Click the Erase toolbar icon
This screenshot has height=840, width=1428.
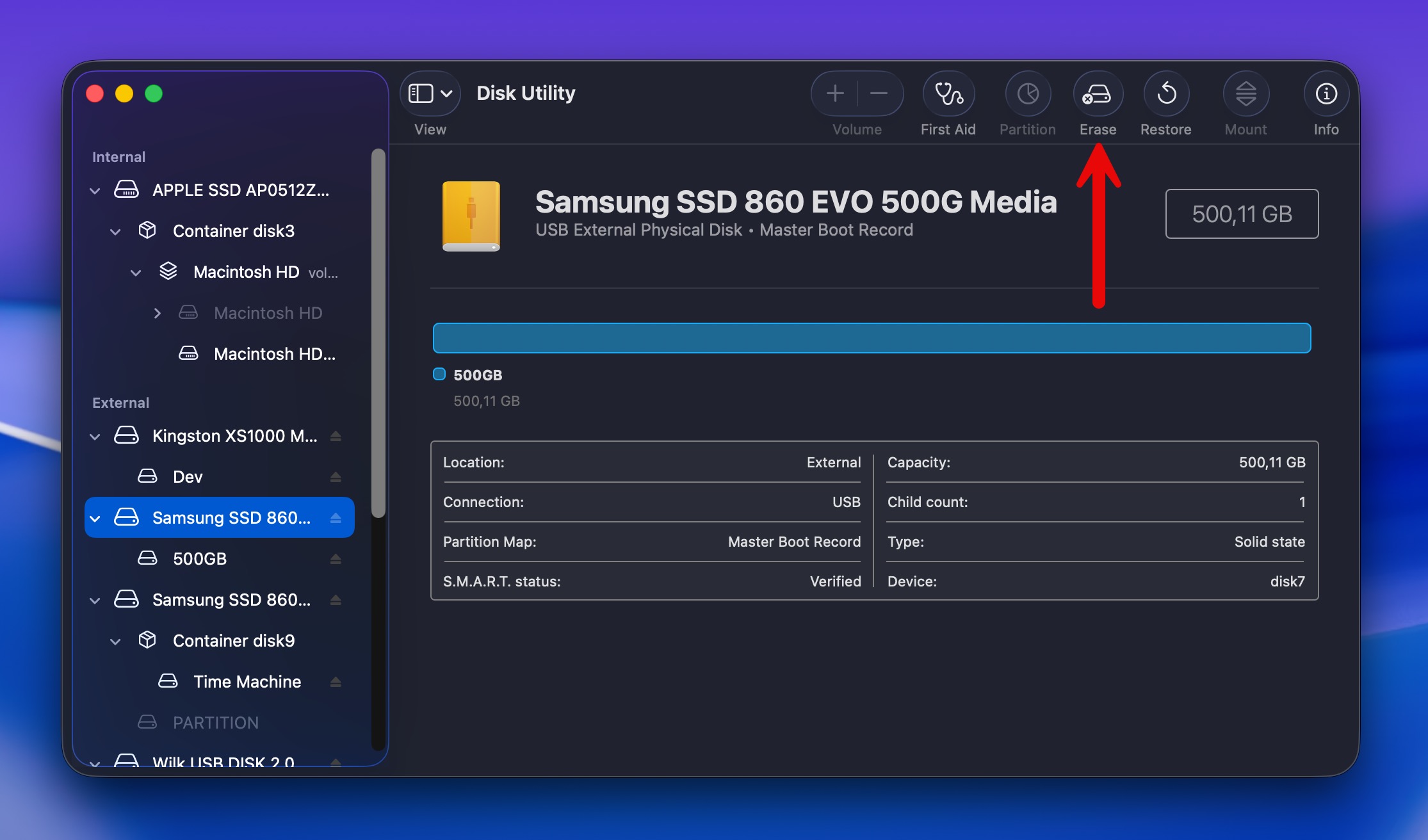pyautogui.click(x=1098, y=93)
